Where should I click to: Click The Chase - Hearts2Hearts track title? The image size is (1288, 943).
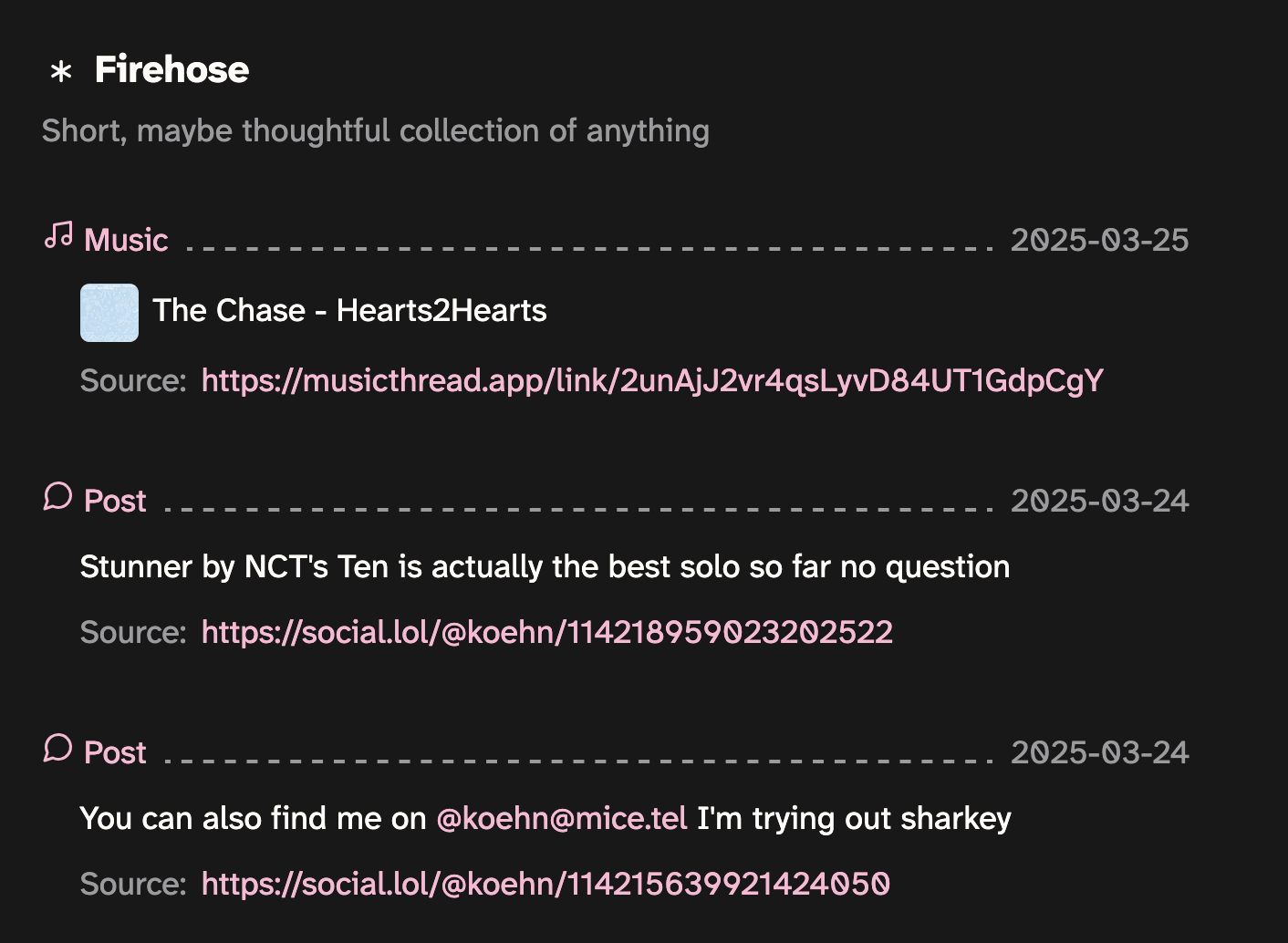click(x=349, y=311)
